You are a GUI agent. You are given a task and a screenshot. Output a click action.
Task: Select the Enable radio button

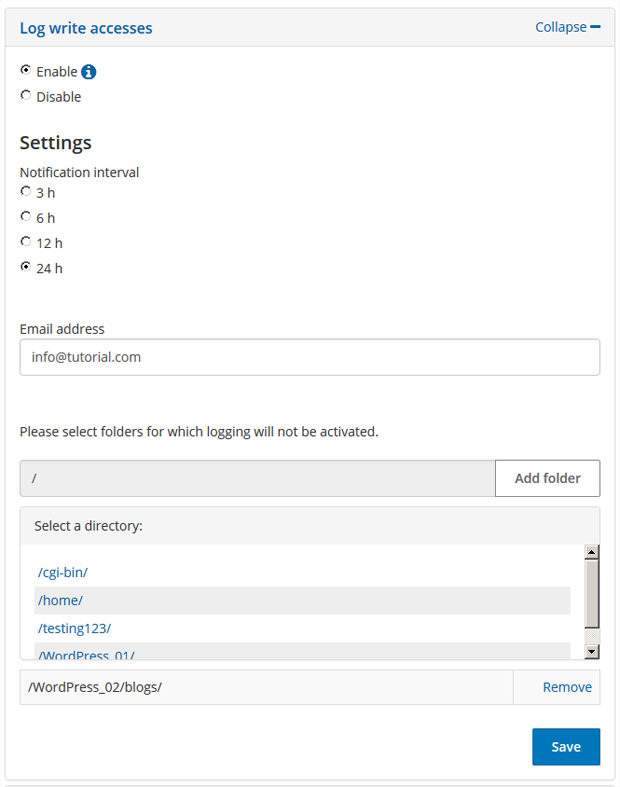(x=26, y=71)
